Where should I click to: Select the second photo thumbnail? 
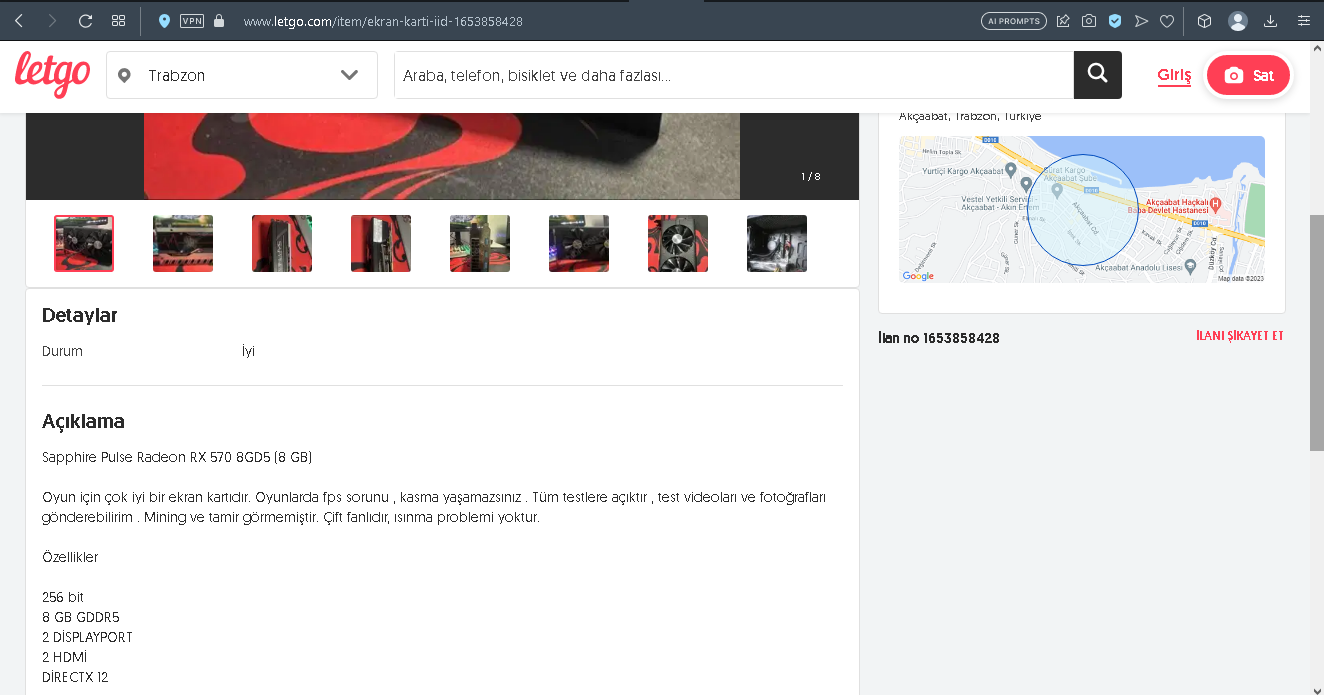coord(183,243)
